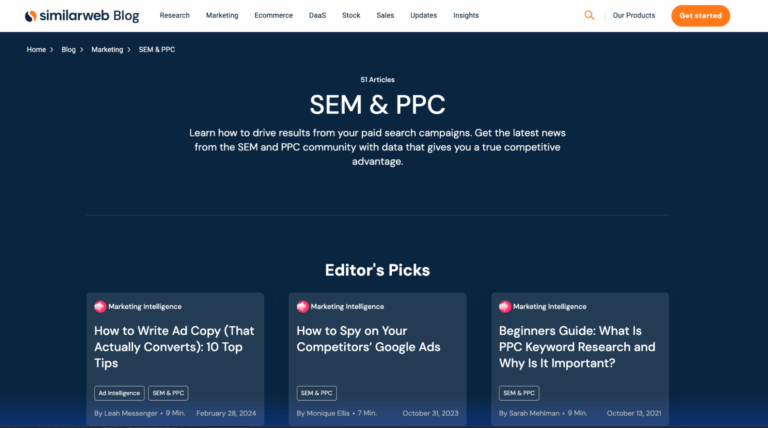Screen dimensions: 768x428
Task: Click the Marketing Intelligence icon on first card
Action: (100, 307)
